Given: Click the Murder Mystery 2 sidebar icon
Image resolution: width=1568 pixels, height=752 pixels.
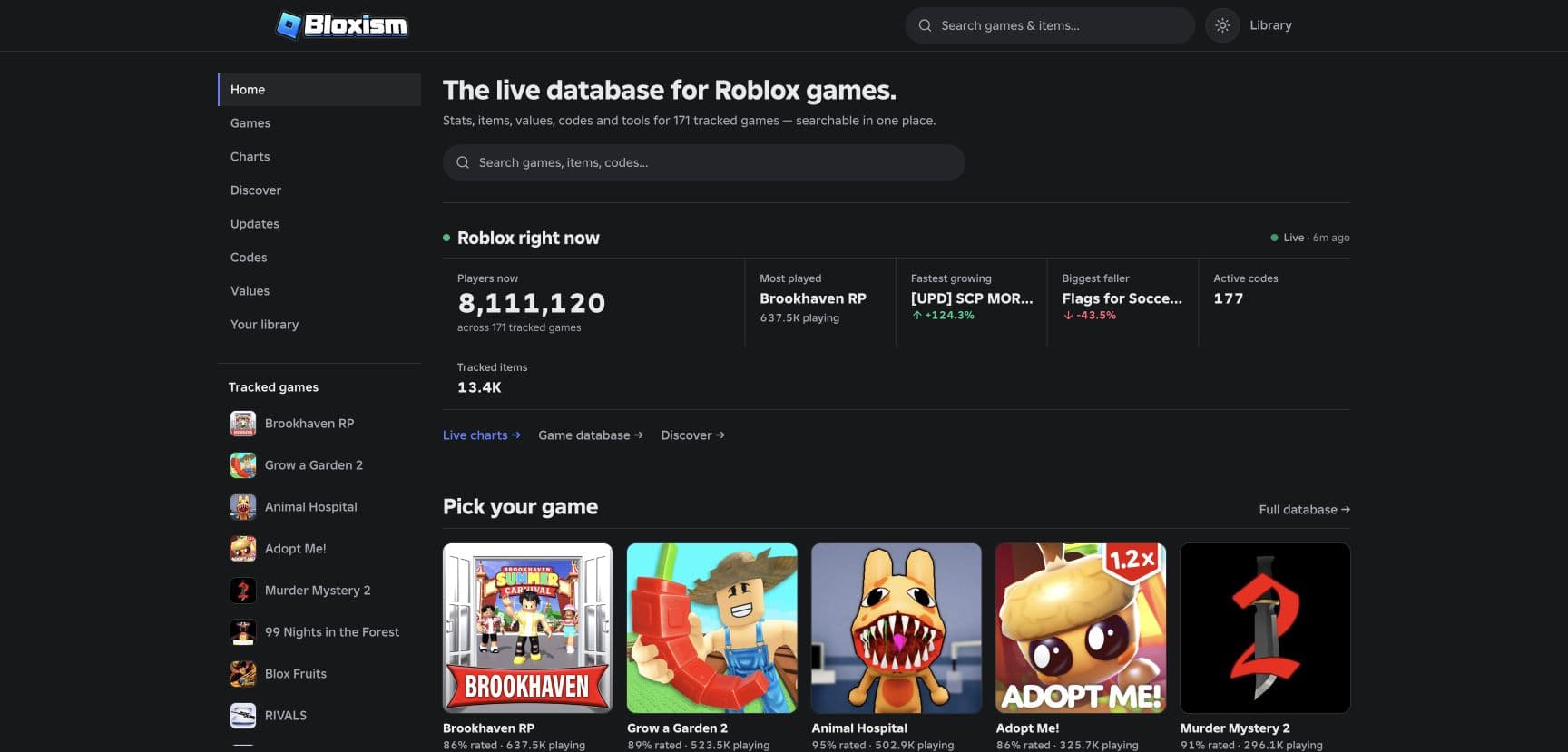Looking at the screenshot, I should [x=243, y=591].
